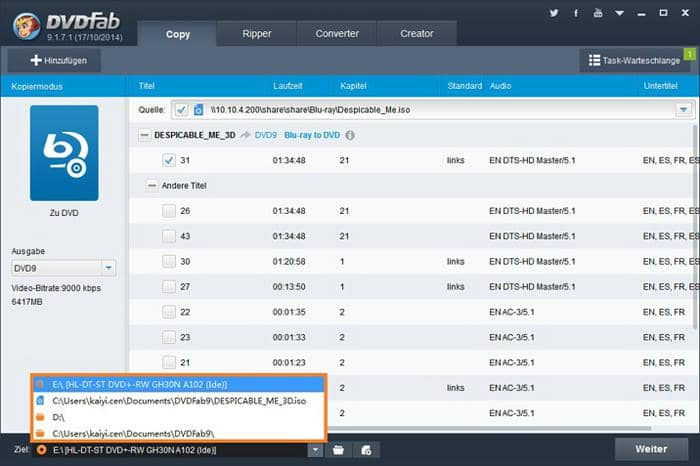Screen dimensions: 700x466
Task: Click the Kapitel column header
Action: click(353, 86)
